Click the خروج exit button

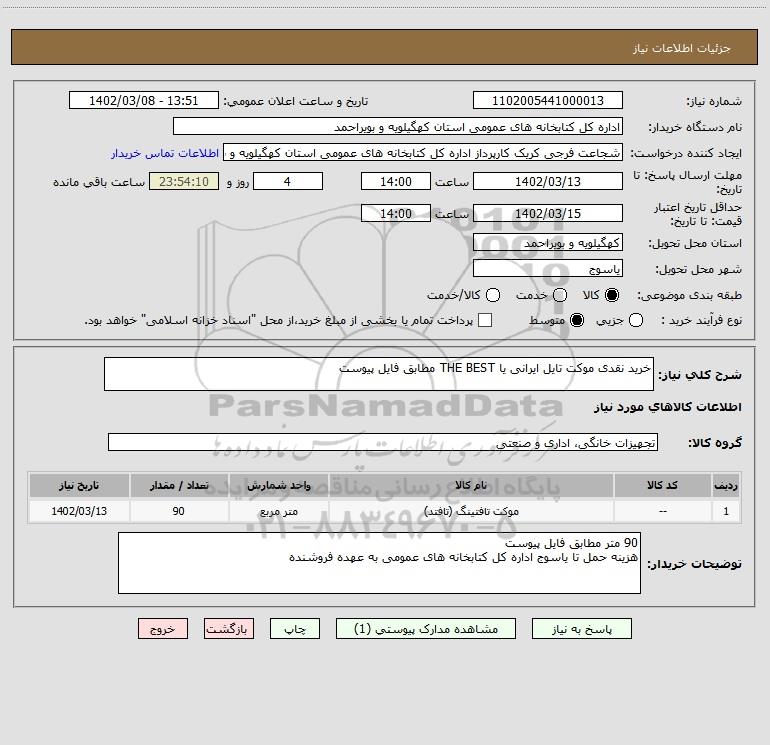[163, 629]
